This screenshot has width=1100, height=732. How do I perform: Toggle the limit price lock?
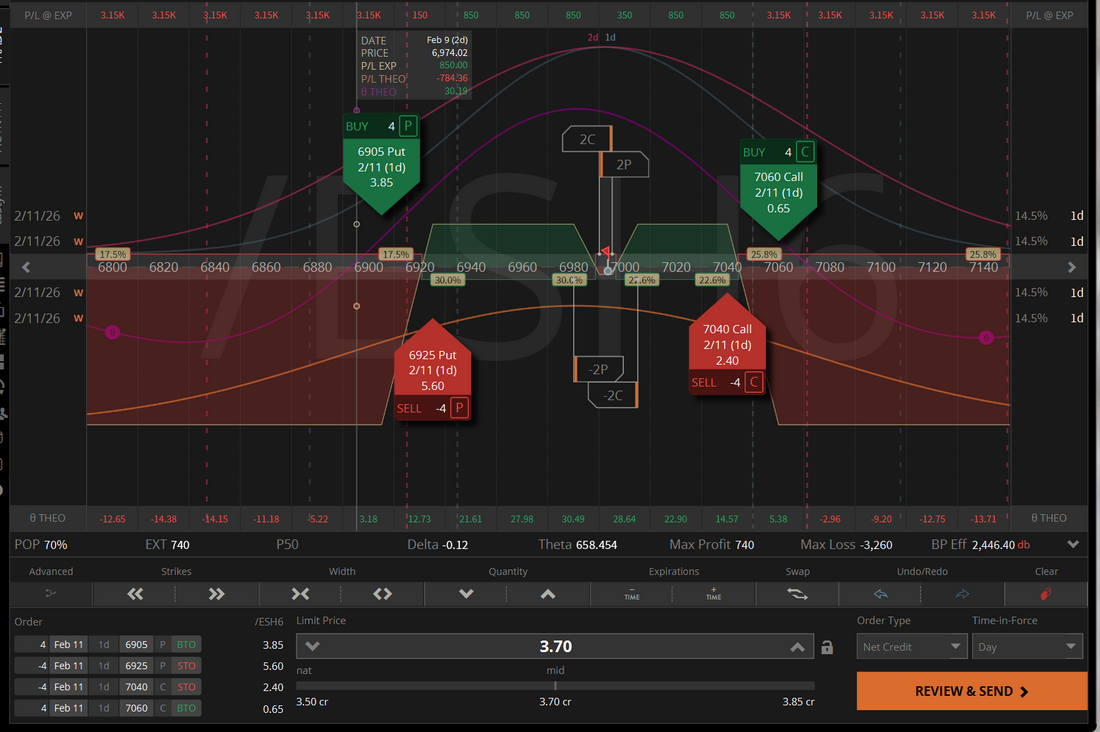(x=827, y=648)
